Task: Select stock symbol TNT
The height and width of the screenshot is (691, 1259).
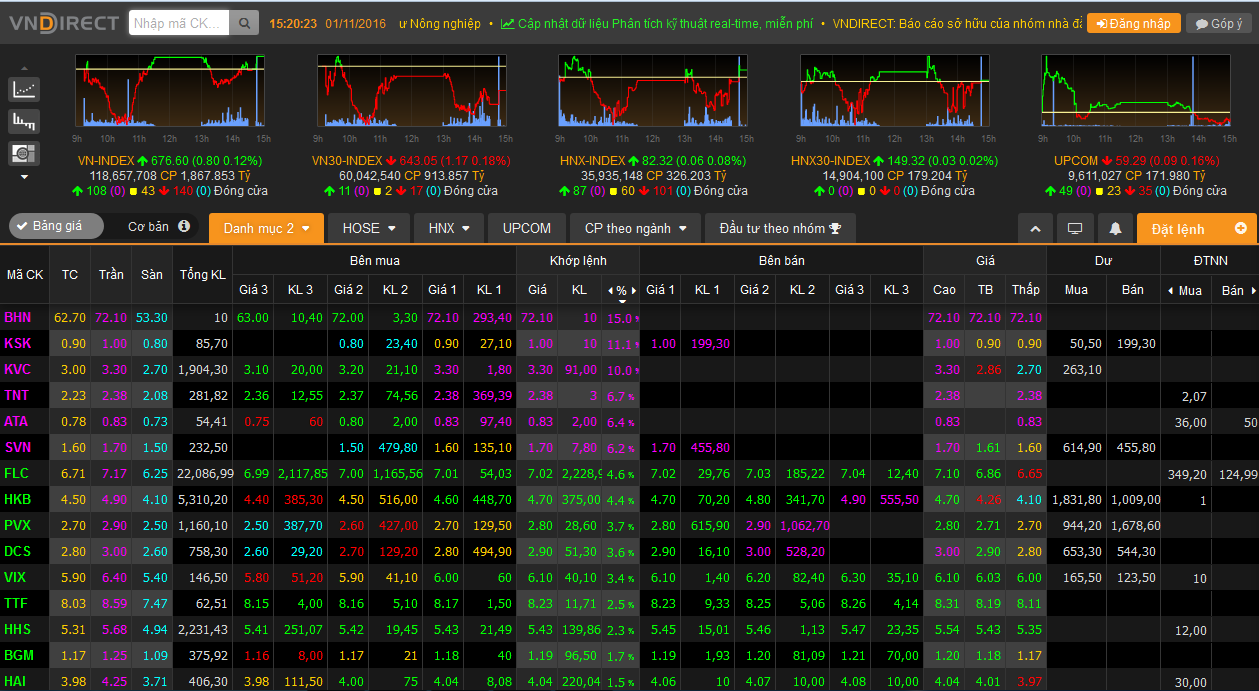Action: [17, 395]
